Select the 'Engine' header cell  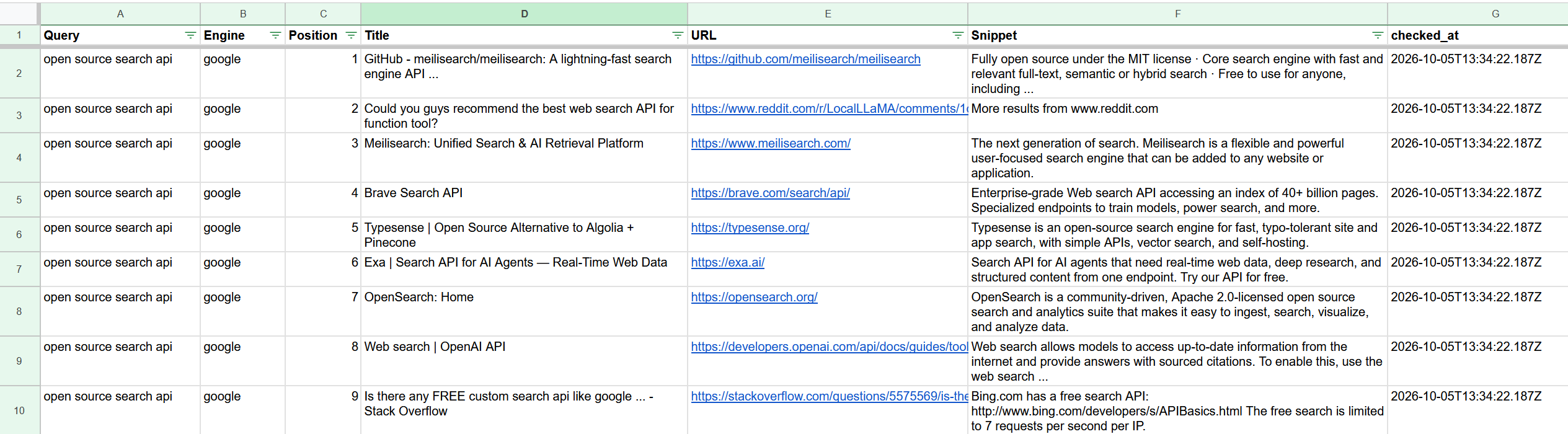pos(243,35)
